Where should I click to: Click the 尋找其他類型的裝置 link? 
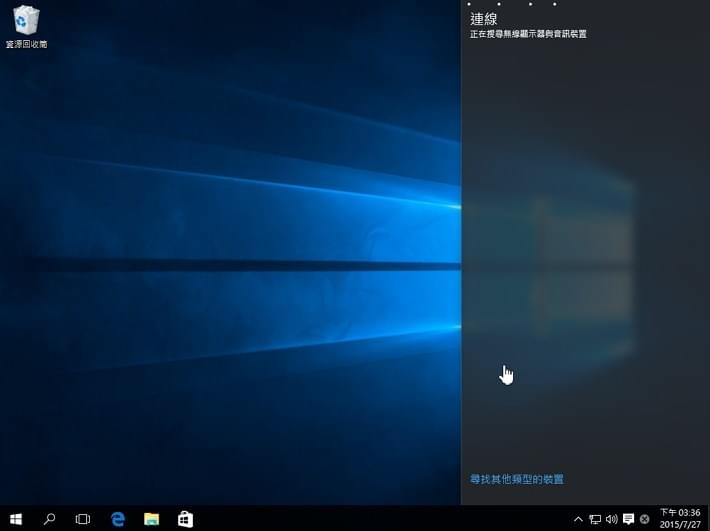click(517, 479)
